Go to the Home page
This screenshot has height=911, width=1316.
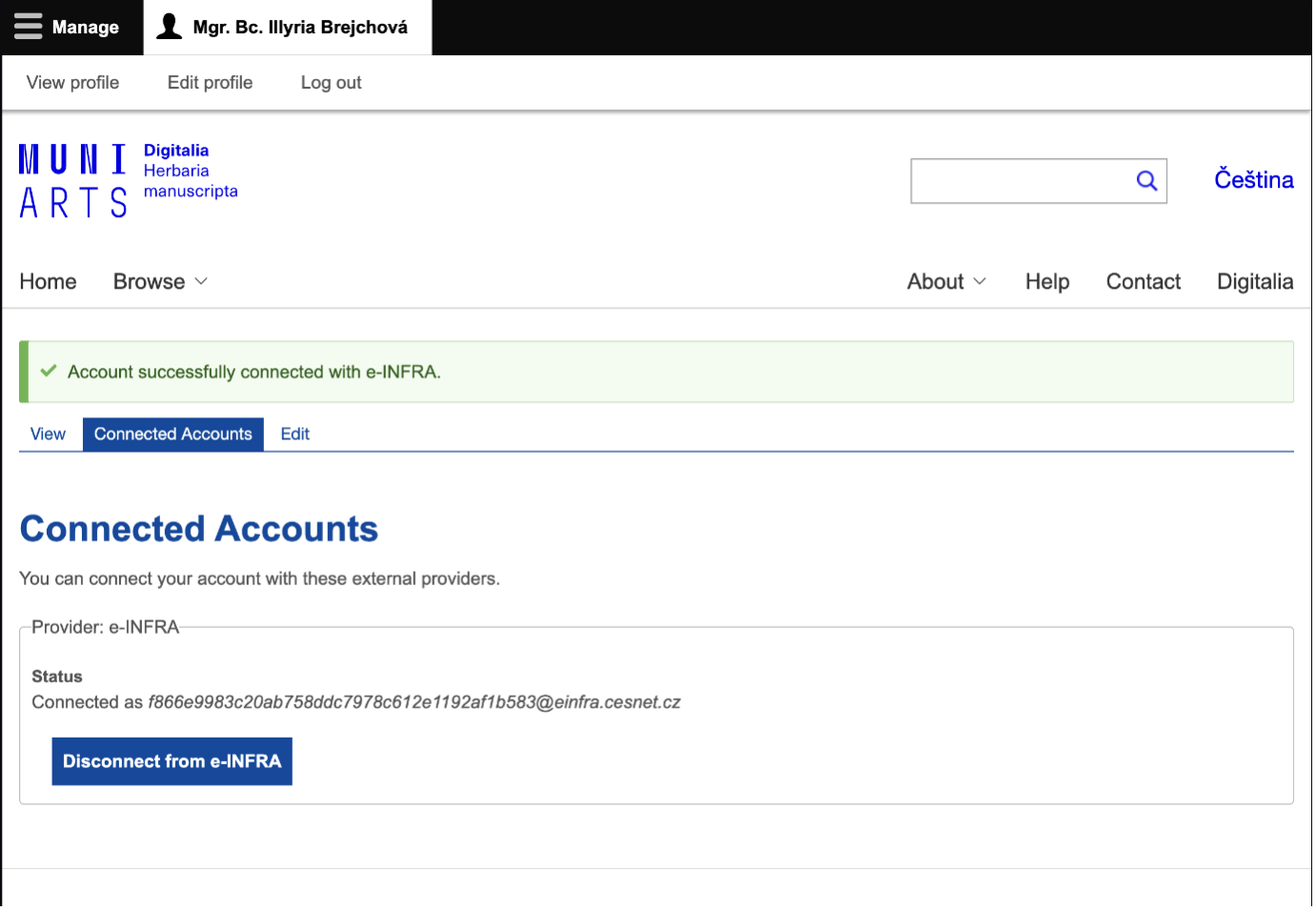coord(48,282)
